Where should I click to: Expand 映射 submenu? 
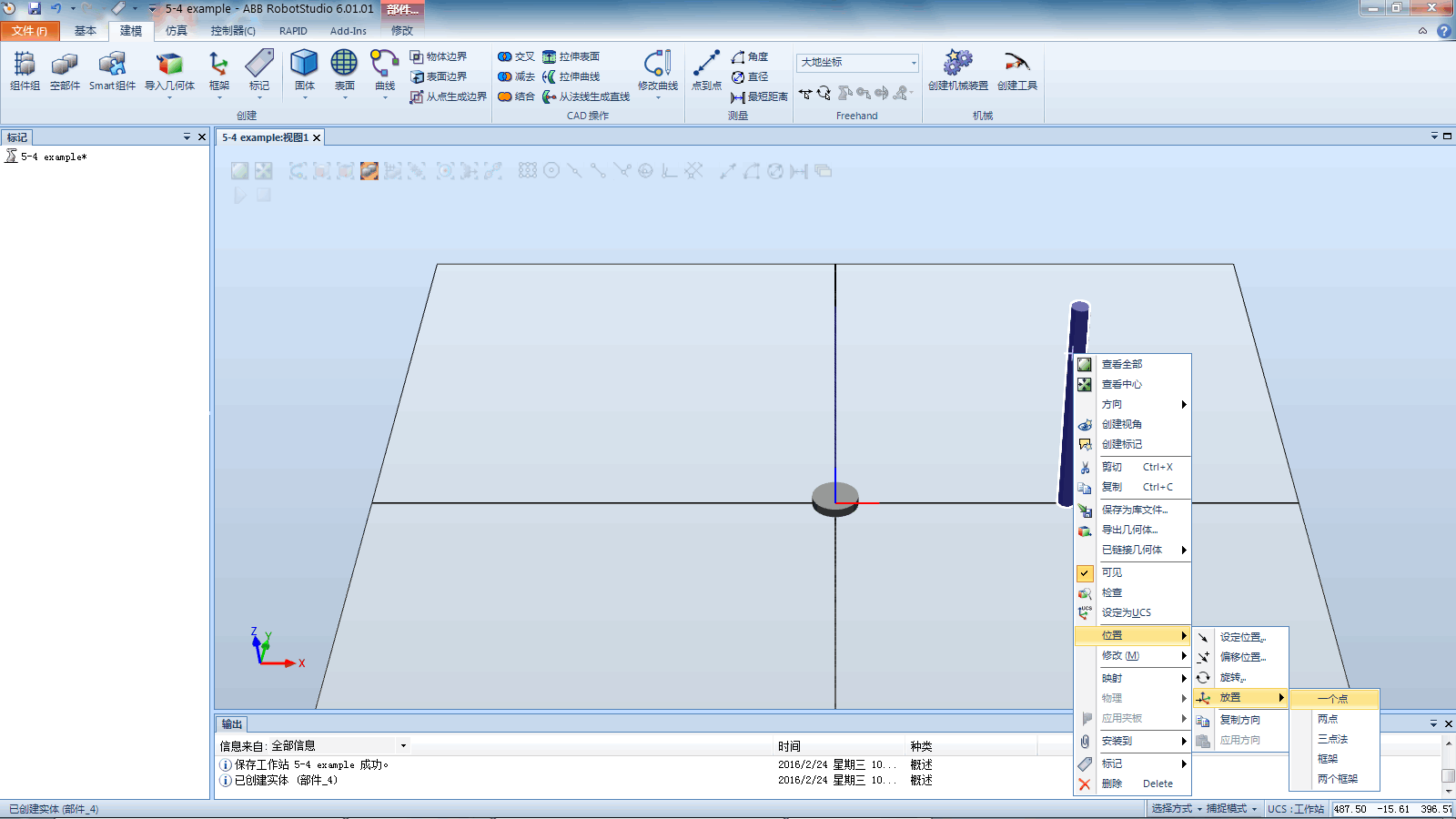1133,678
